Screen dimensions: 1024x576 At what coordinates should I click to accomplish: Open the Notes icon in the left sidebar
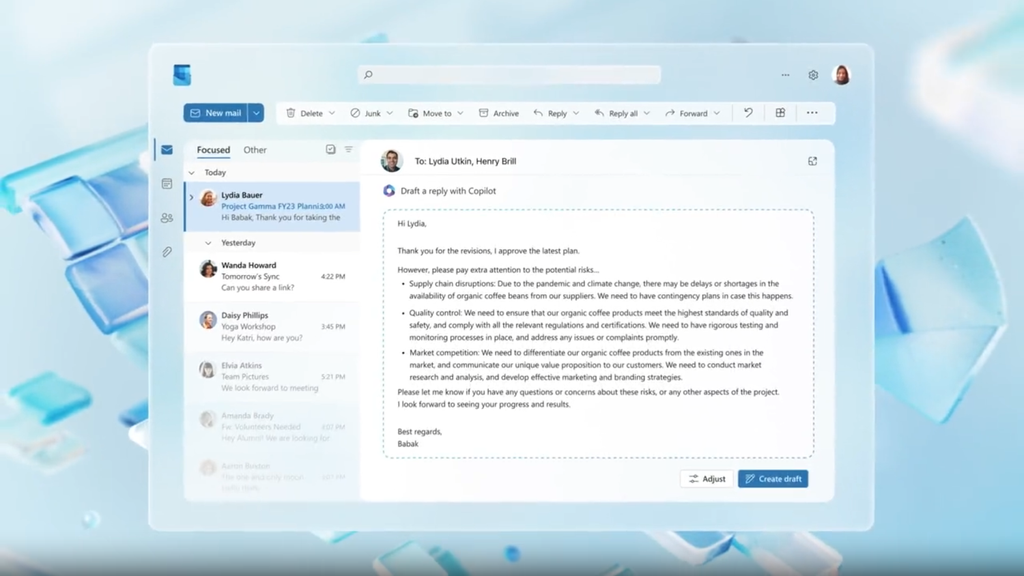pos(167,183)
